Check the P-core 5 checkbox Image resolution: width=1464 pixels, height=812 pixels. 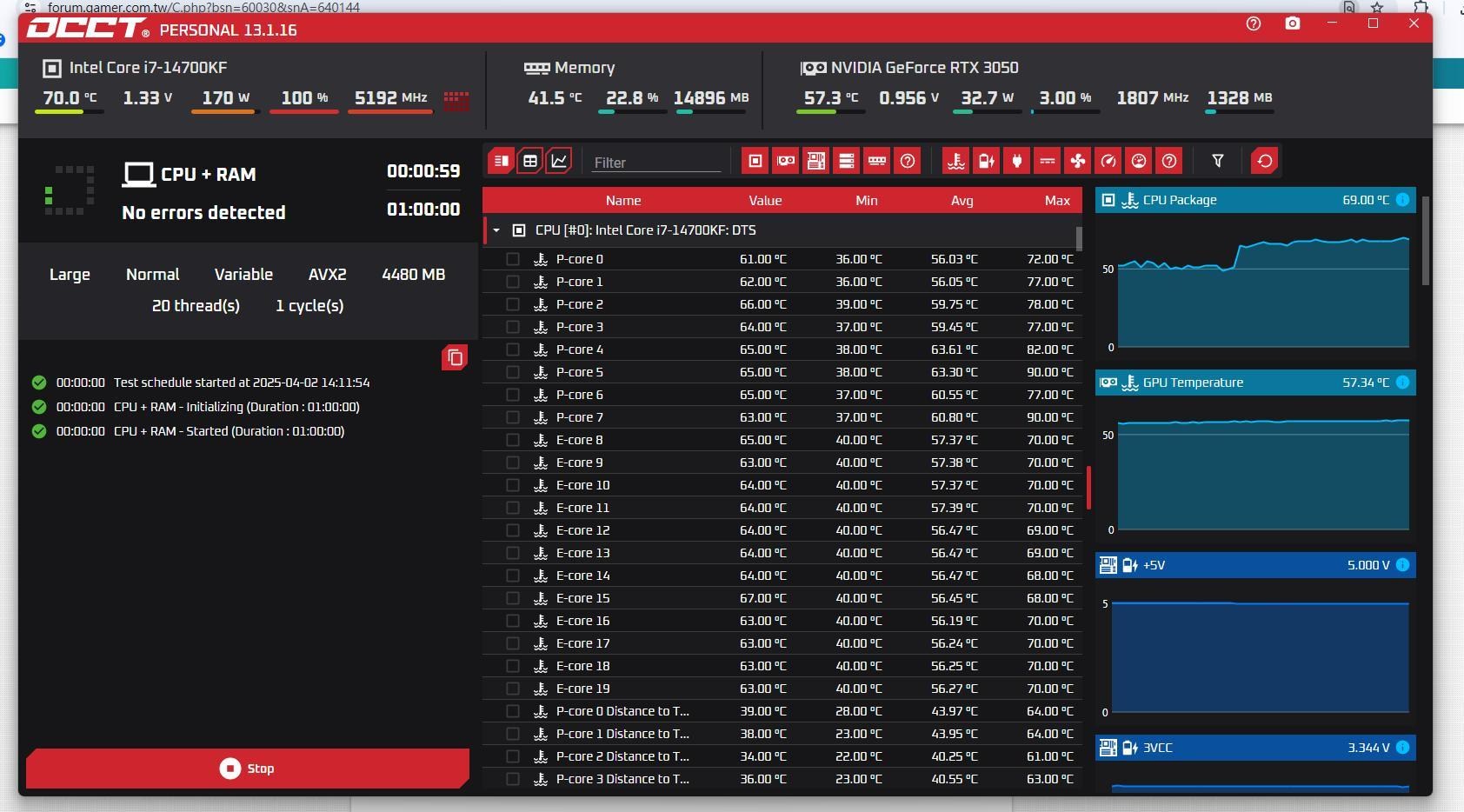(513, 372)
